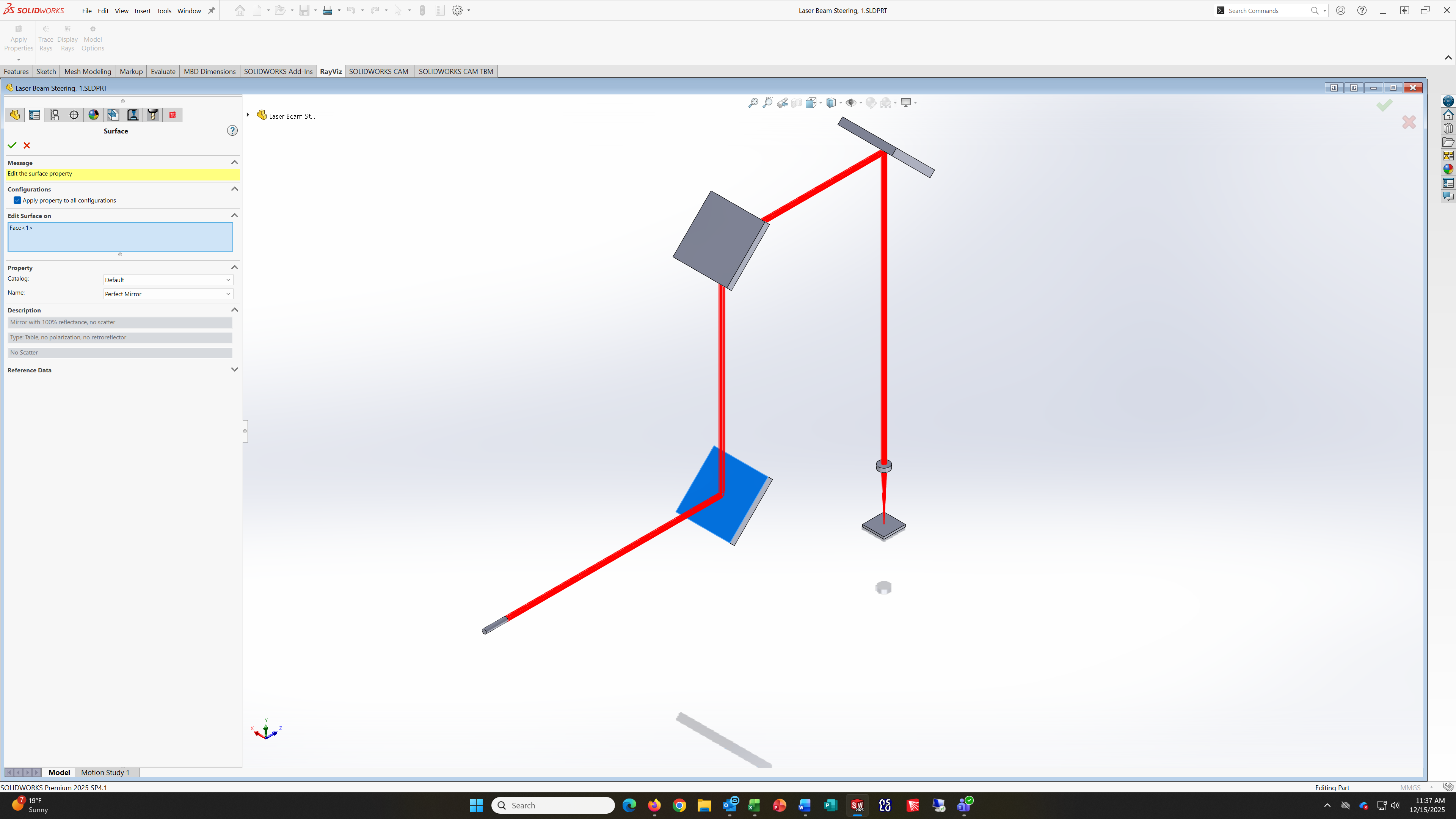Open the Design Library panel
Viewport: 1456px width, 819px height.
[1449, 128]
